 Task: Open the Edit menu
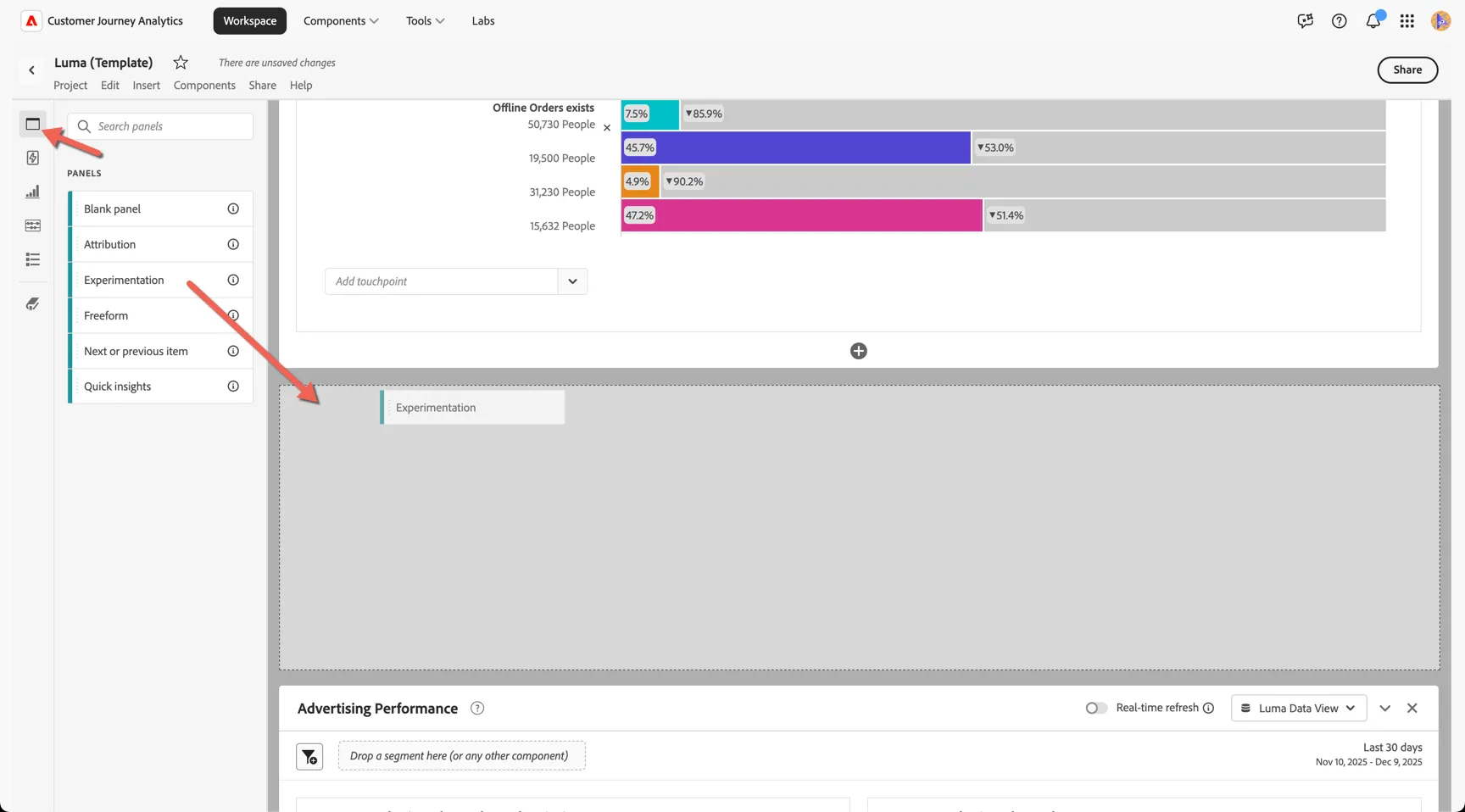(110, 86)
